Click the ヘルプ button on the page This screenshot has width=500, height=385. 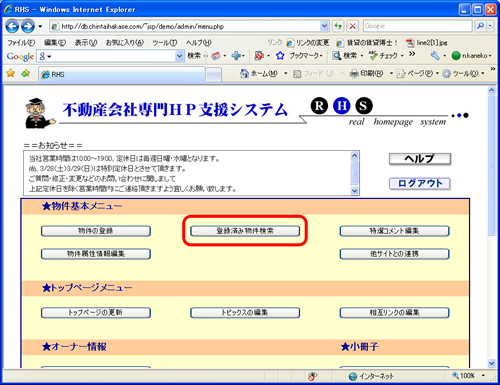coord(420,159)
